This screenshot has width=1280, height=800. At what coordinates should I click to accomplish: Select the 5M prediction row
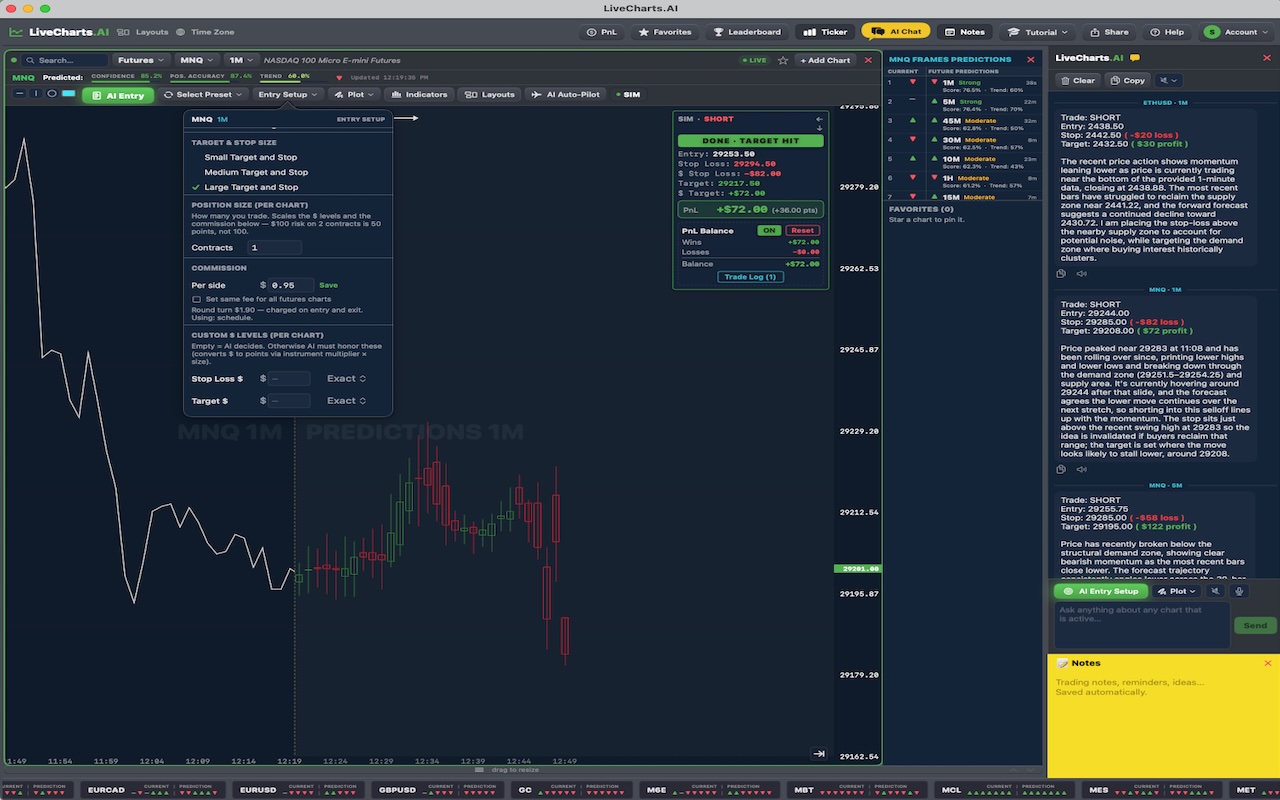click(x=964, y=104)
